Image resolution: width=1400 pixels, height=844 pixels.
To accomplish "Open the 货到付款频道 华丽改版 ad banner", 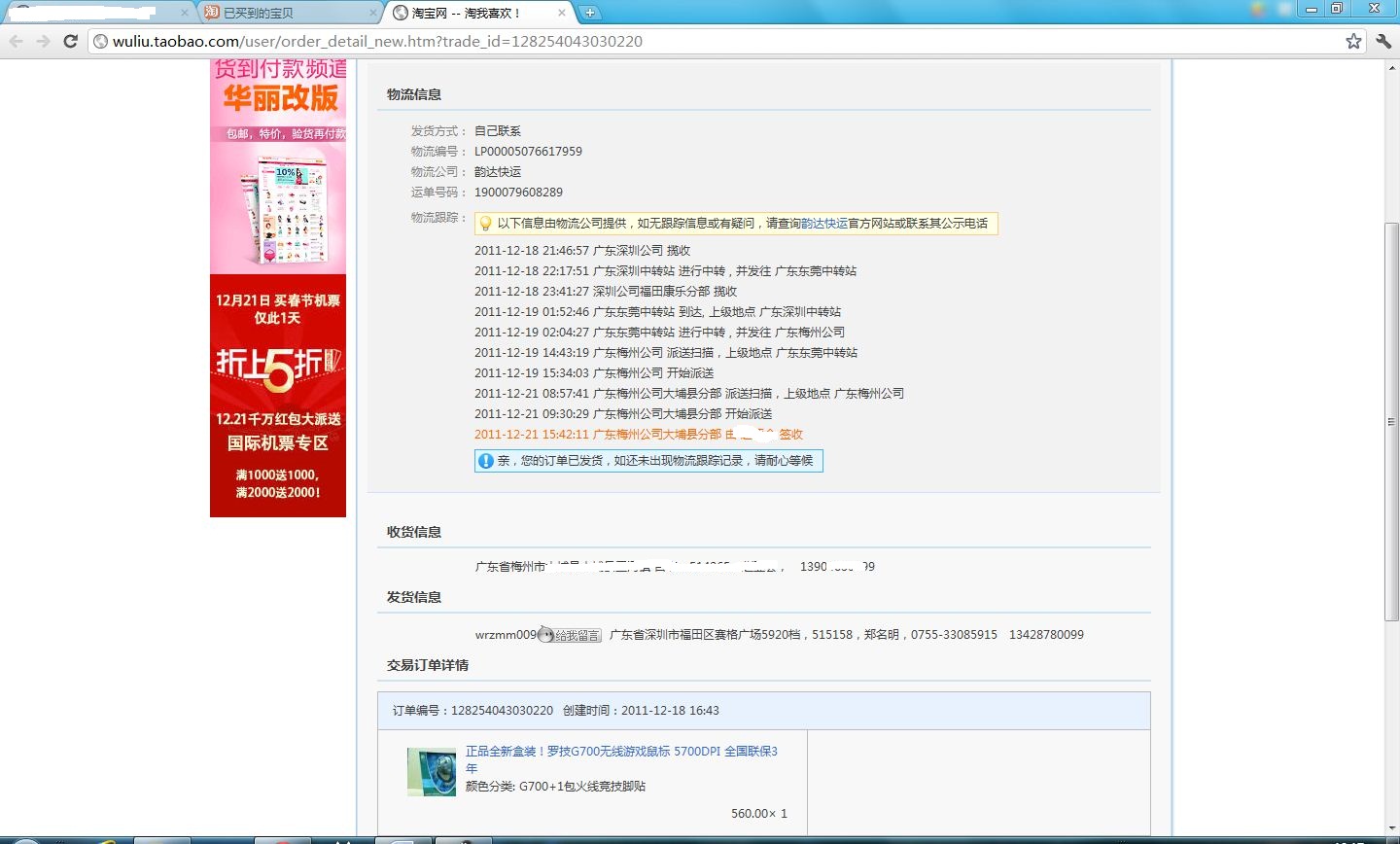I will click(x=278, y=166).
